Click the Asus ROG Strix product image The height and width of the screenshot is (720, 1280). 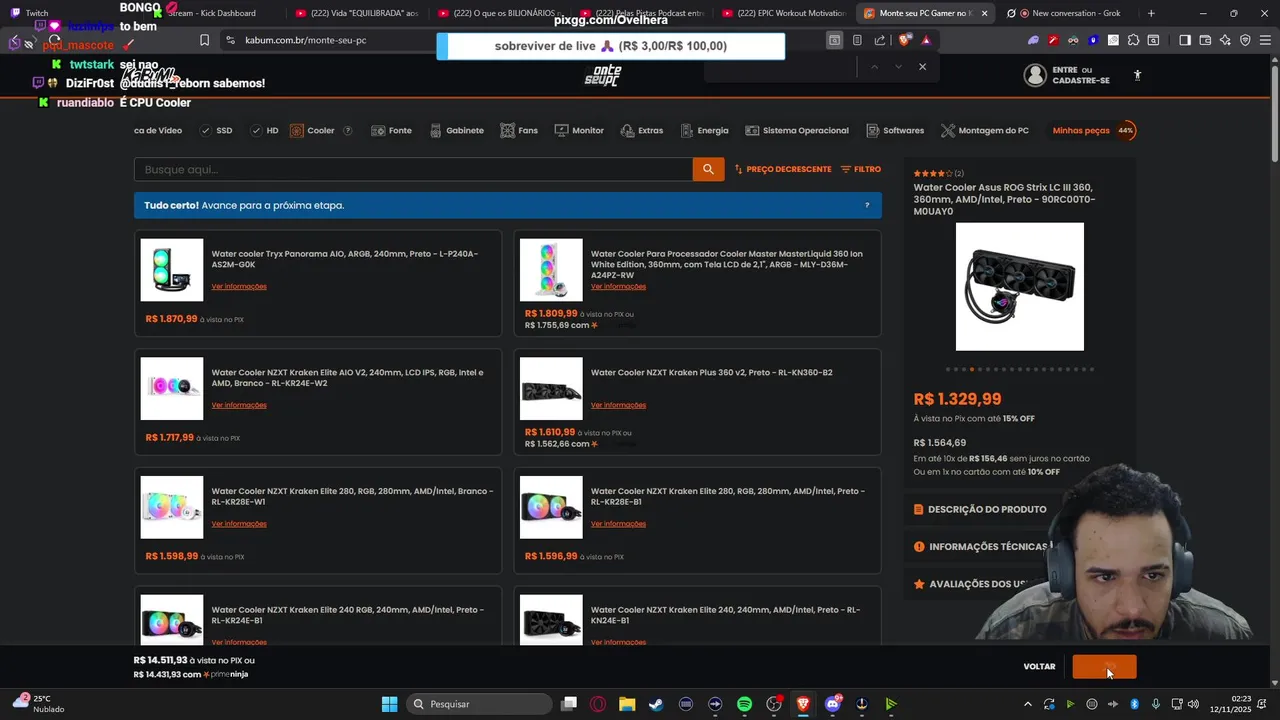click(1020, 287)
